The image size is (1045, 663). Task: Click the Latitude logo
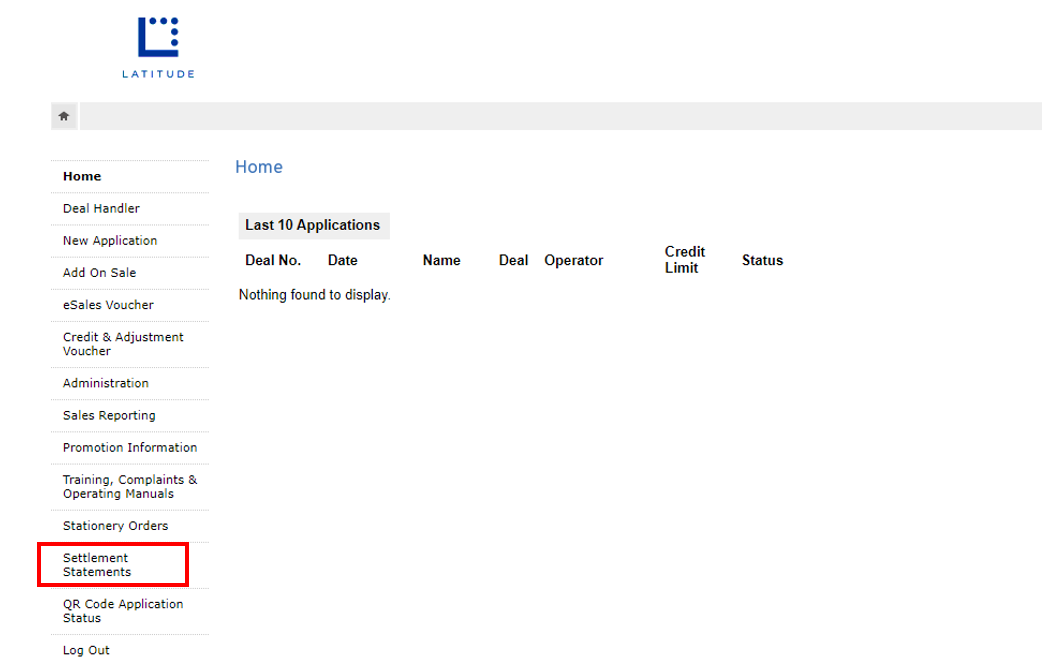158,47
